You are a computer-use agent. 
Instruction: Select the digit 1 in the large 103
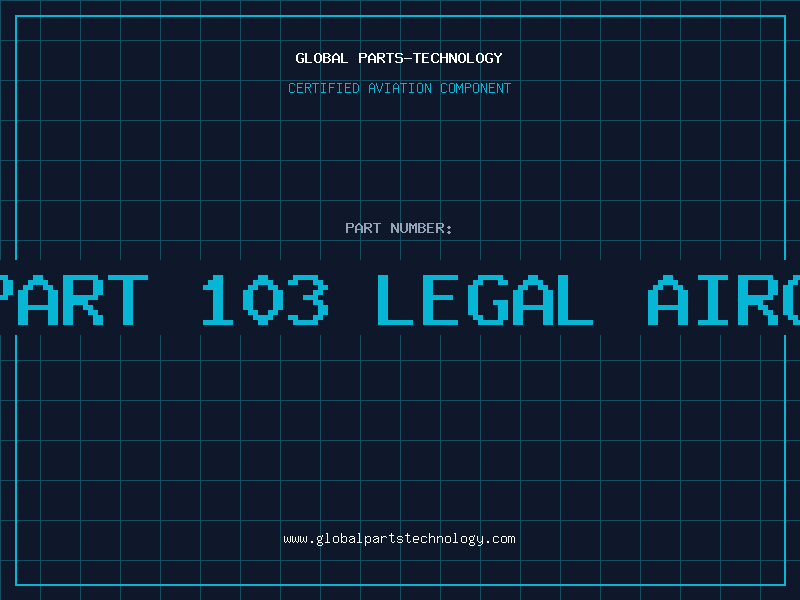click(218, 299)
